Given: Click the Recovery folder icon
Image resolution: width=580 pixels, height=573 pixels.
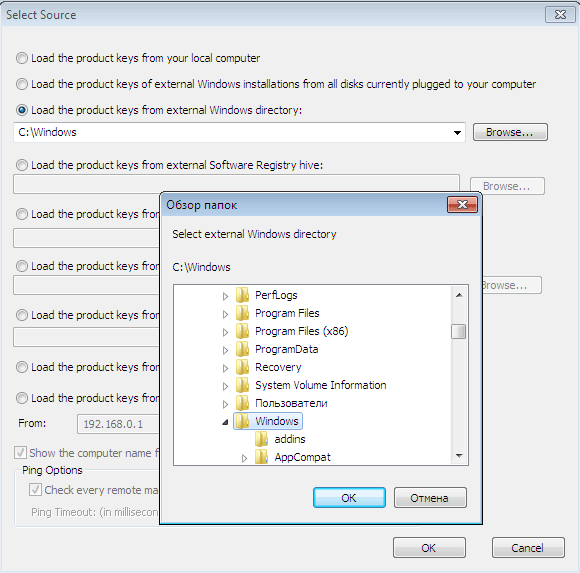Looking at the screenshot, I should [242, 367].
